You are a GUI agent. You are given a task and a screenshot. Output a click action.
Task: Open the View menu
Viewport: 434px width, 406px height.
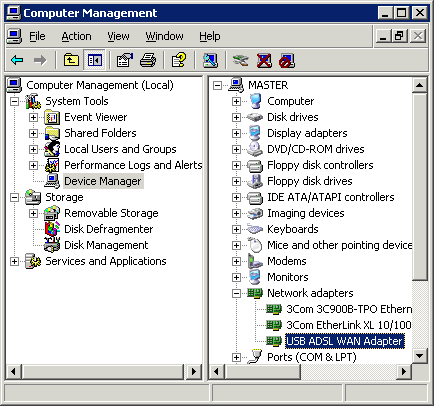pyautogui.click(x=118, y=36)
